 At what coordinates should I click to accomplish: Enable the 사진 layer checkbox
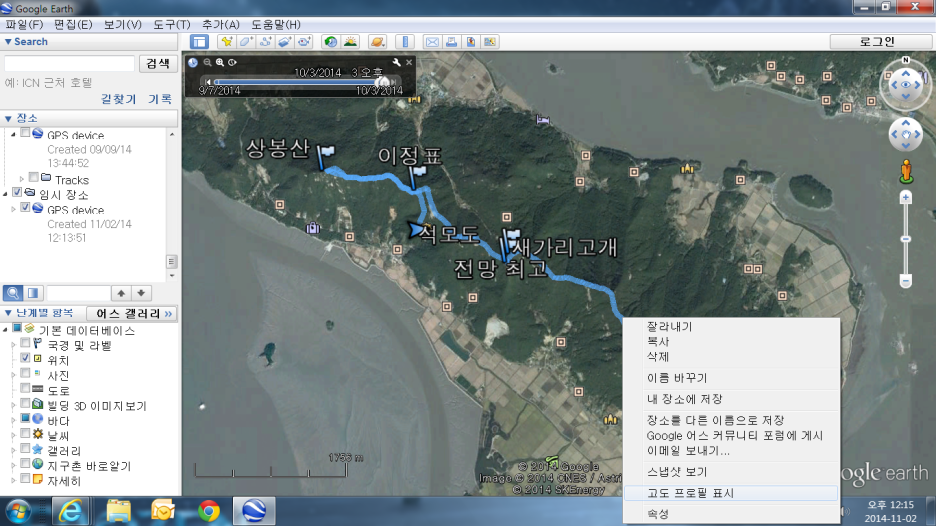coord(25,373)
